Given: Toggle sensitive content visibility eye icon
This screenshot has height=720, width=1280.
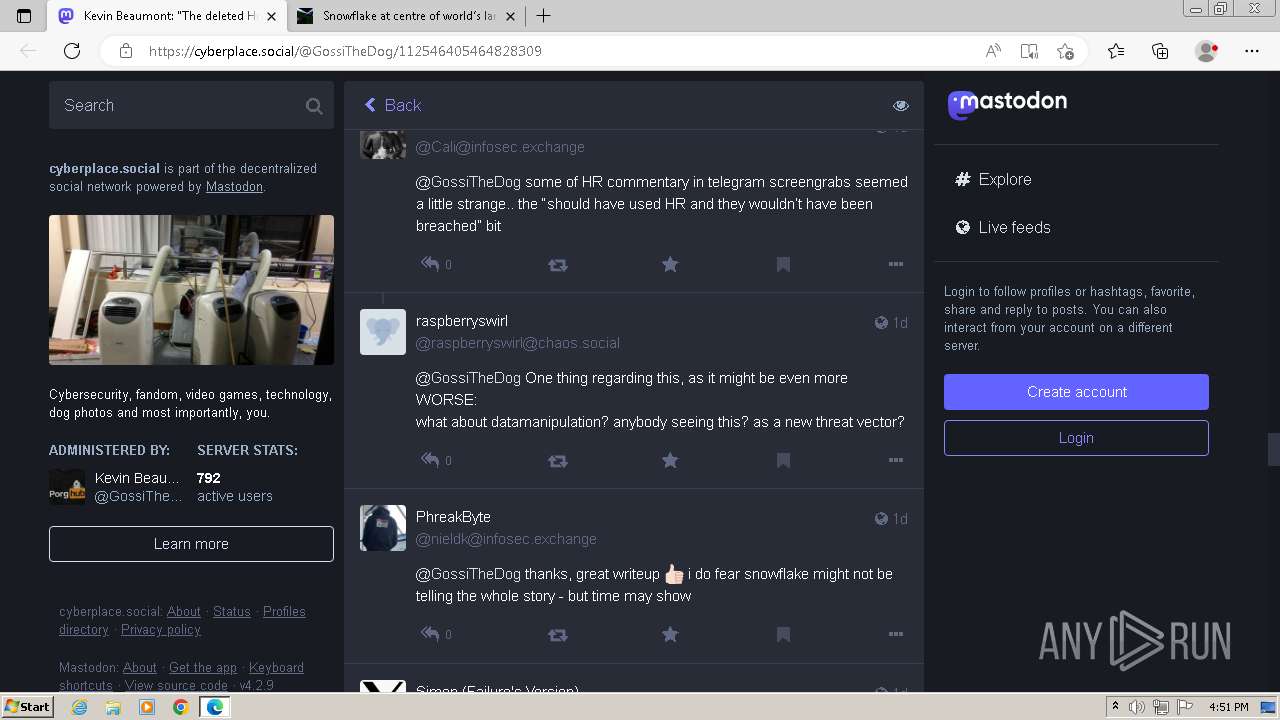Looking at the screenshot, I should tap(901, 105).
